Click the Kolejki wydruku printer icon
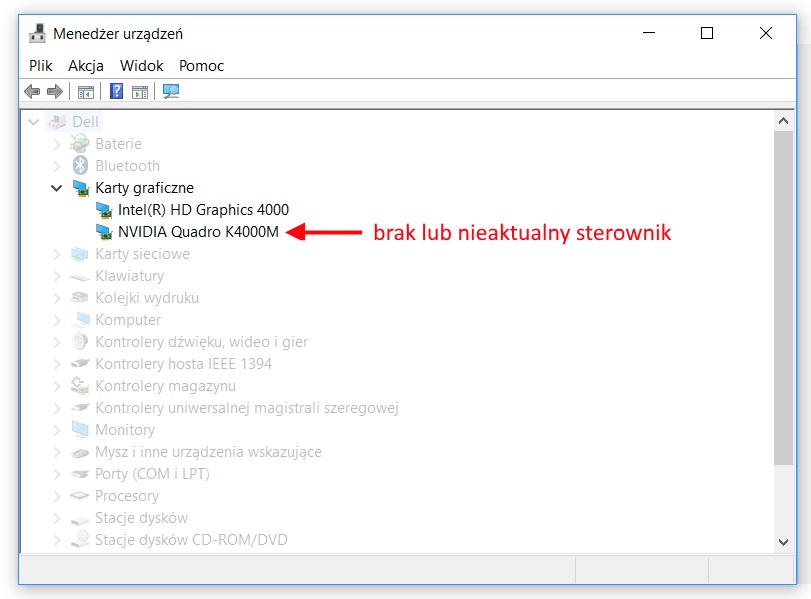The height and width of the screenshot is (599, 811). pos(80,297)
